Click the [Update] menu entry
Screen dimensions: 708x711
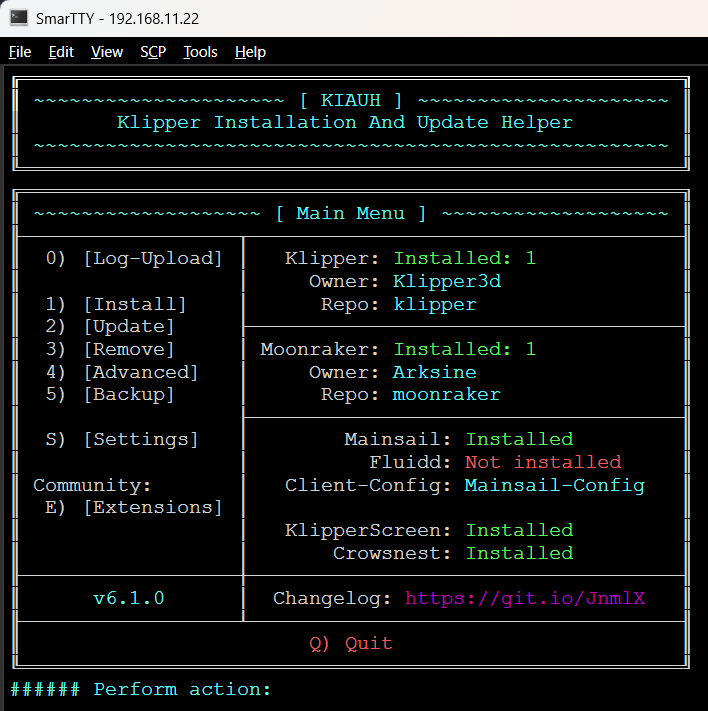[128, 327]
